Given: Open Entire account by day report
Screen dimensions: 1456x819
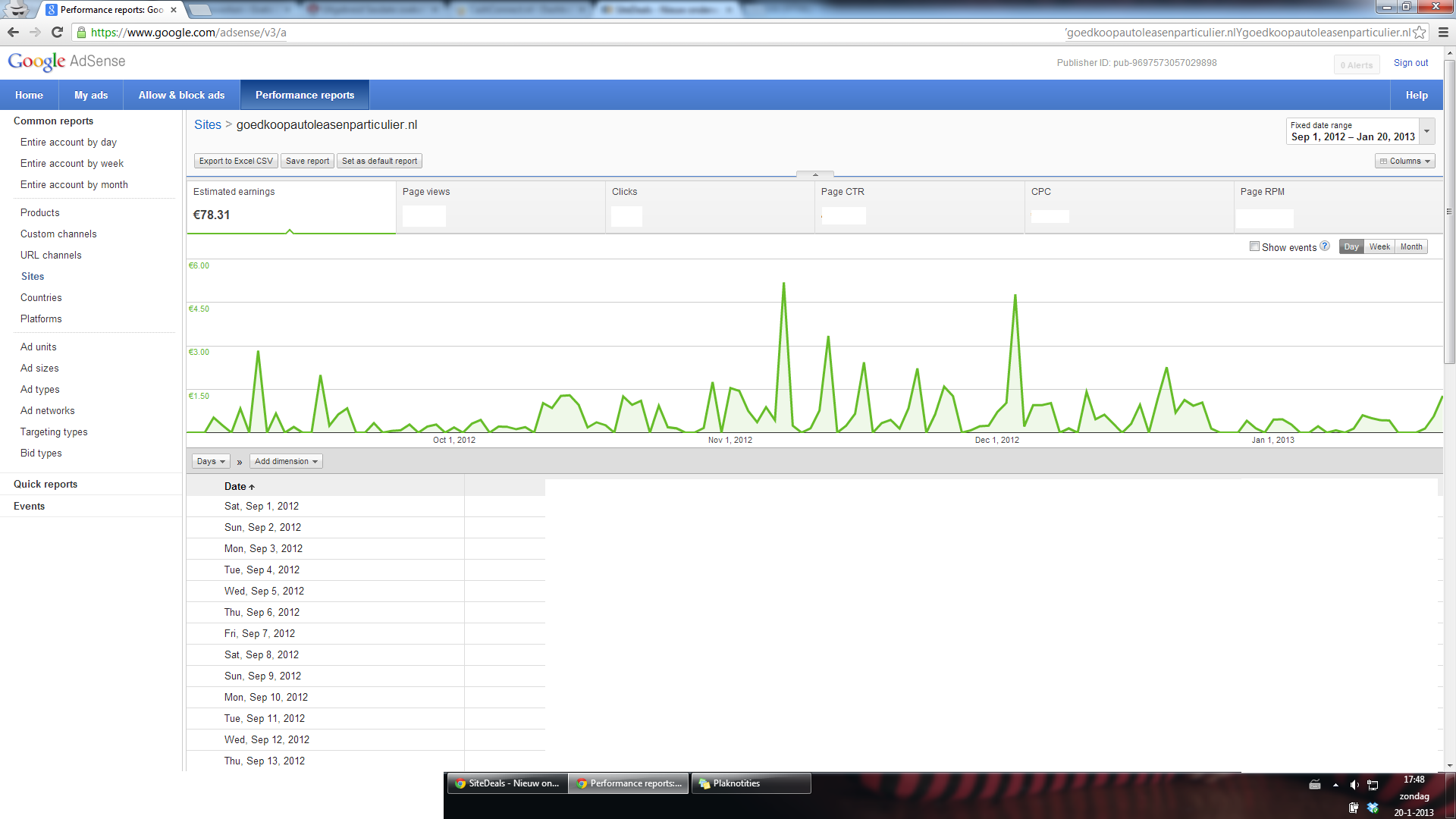Looking at the screenshot, I should (x=68, y=142).
